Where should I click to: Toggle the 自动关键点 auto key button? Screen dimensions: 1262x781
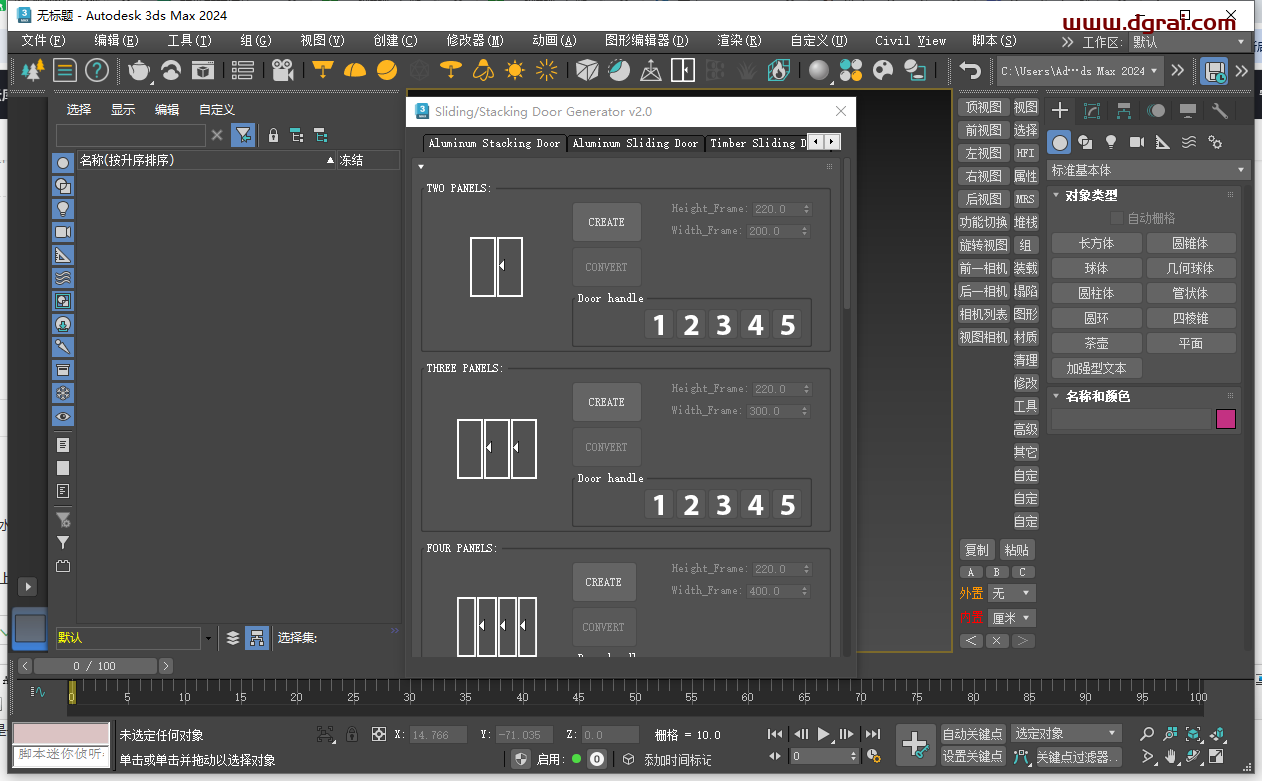click(x=973, y=734)
